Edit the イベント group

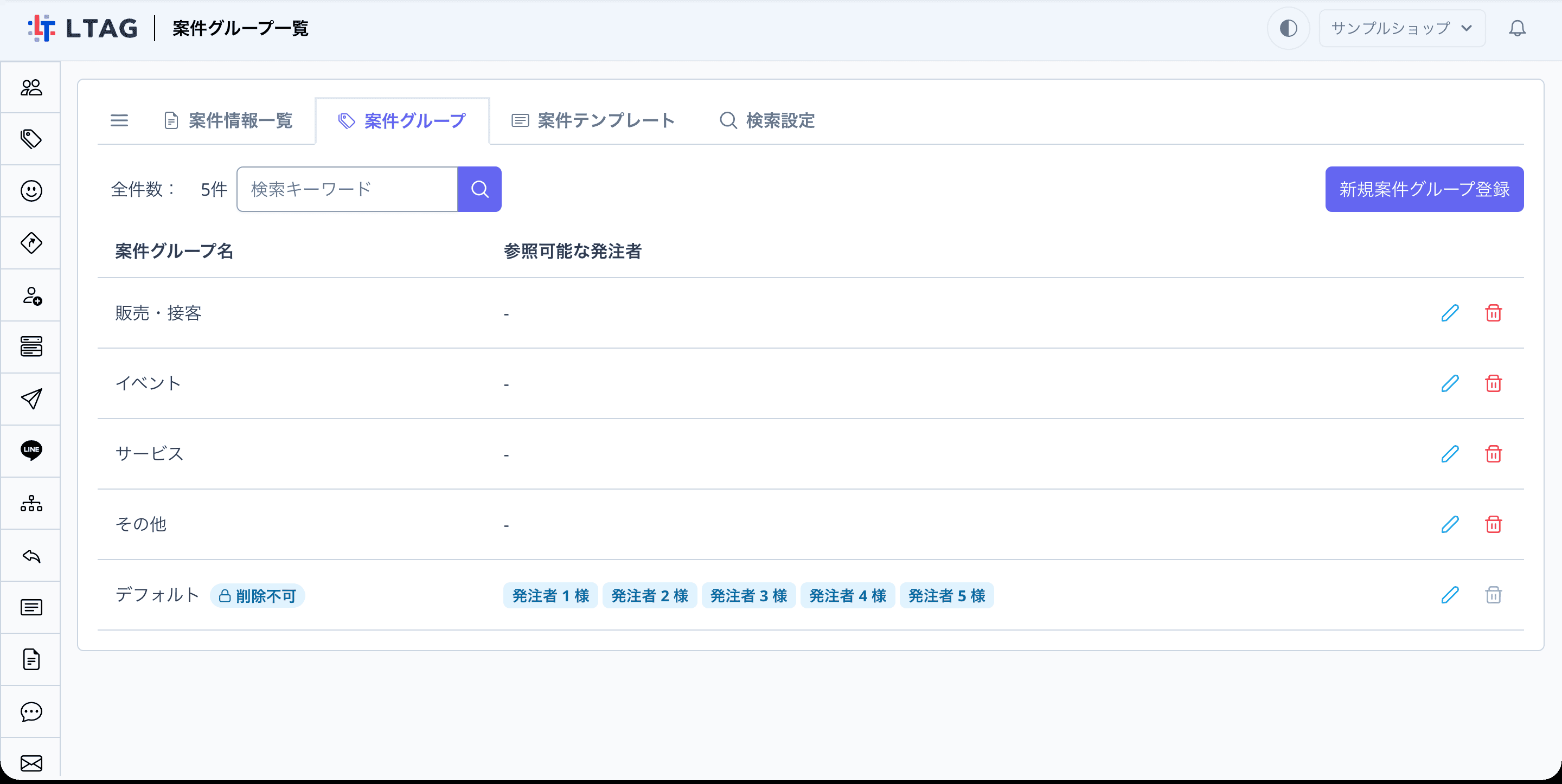1450,383
